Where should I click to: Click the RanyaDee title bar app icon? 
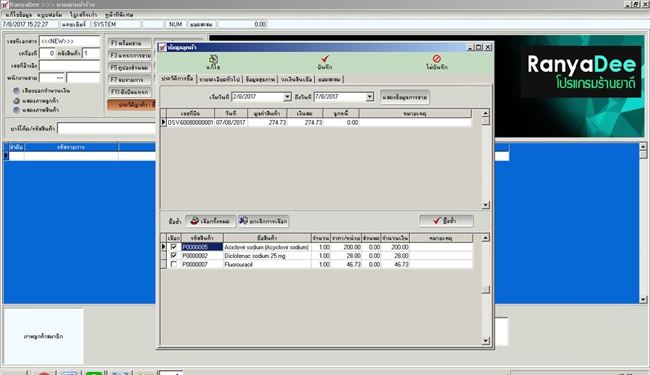coord(5,5)
